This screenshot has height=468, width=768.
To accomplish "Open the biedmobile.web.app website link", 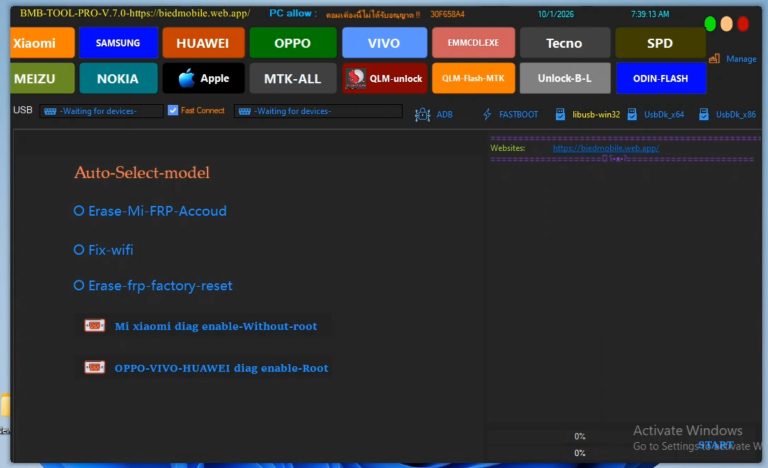I will coord(606,148).
